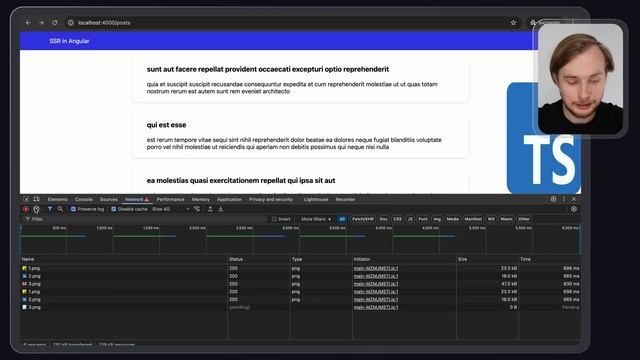The height and width of the screenshot is (360, 640).
Task: Open the network conditions wifi icon
Action: 197,209
